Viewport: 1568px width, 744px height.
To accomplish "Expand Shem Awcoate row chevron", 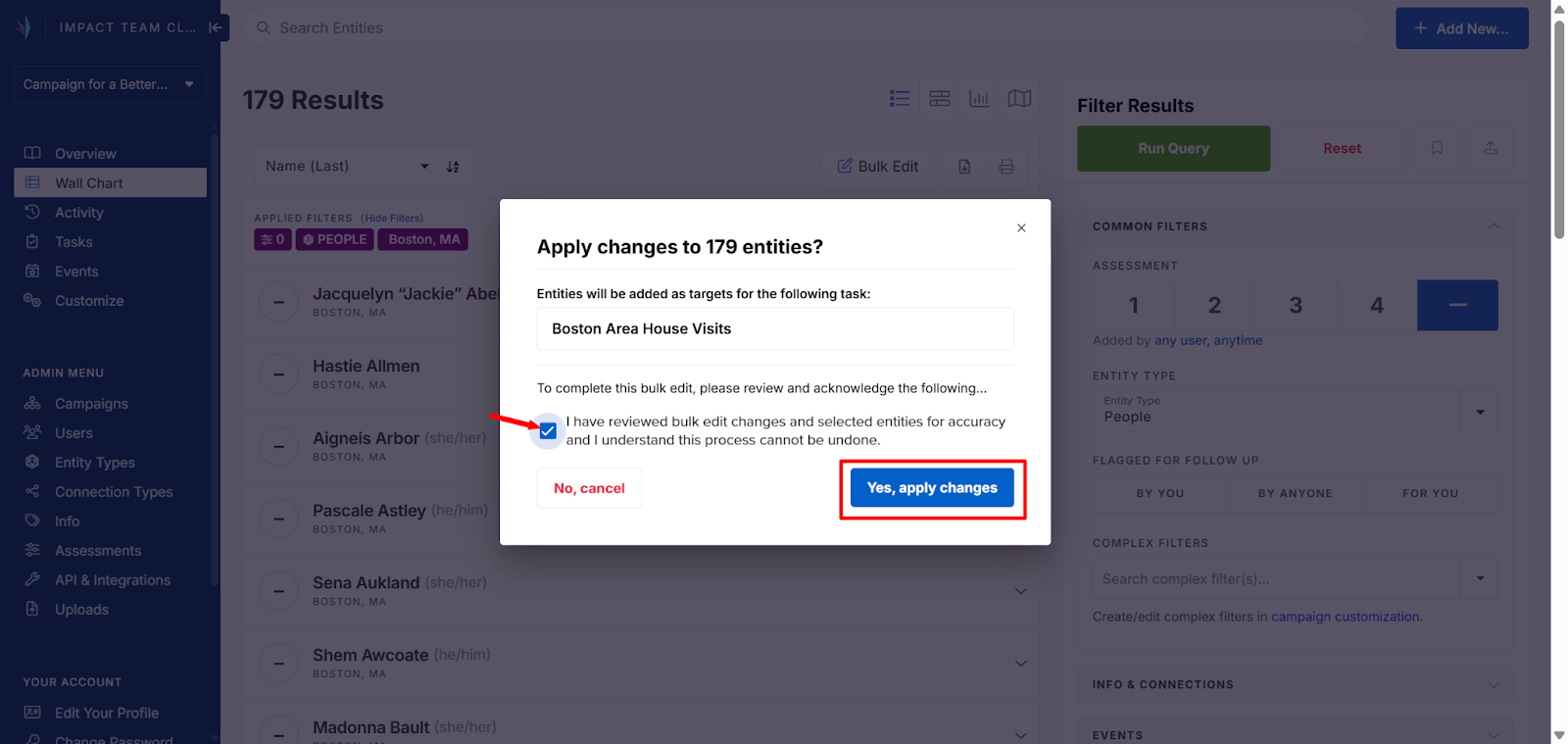I will coord(1020,664).
